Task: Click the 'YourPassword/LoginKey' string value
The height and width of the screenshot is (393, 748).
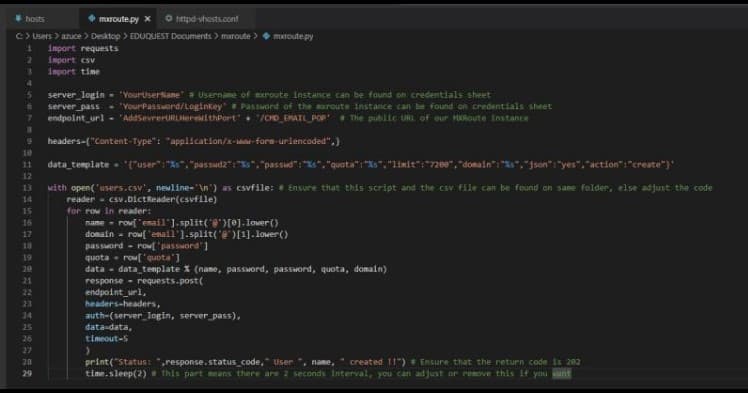Action: 172,106
